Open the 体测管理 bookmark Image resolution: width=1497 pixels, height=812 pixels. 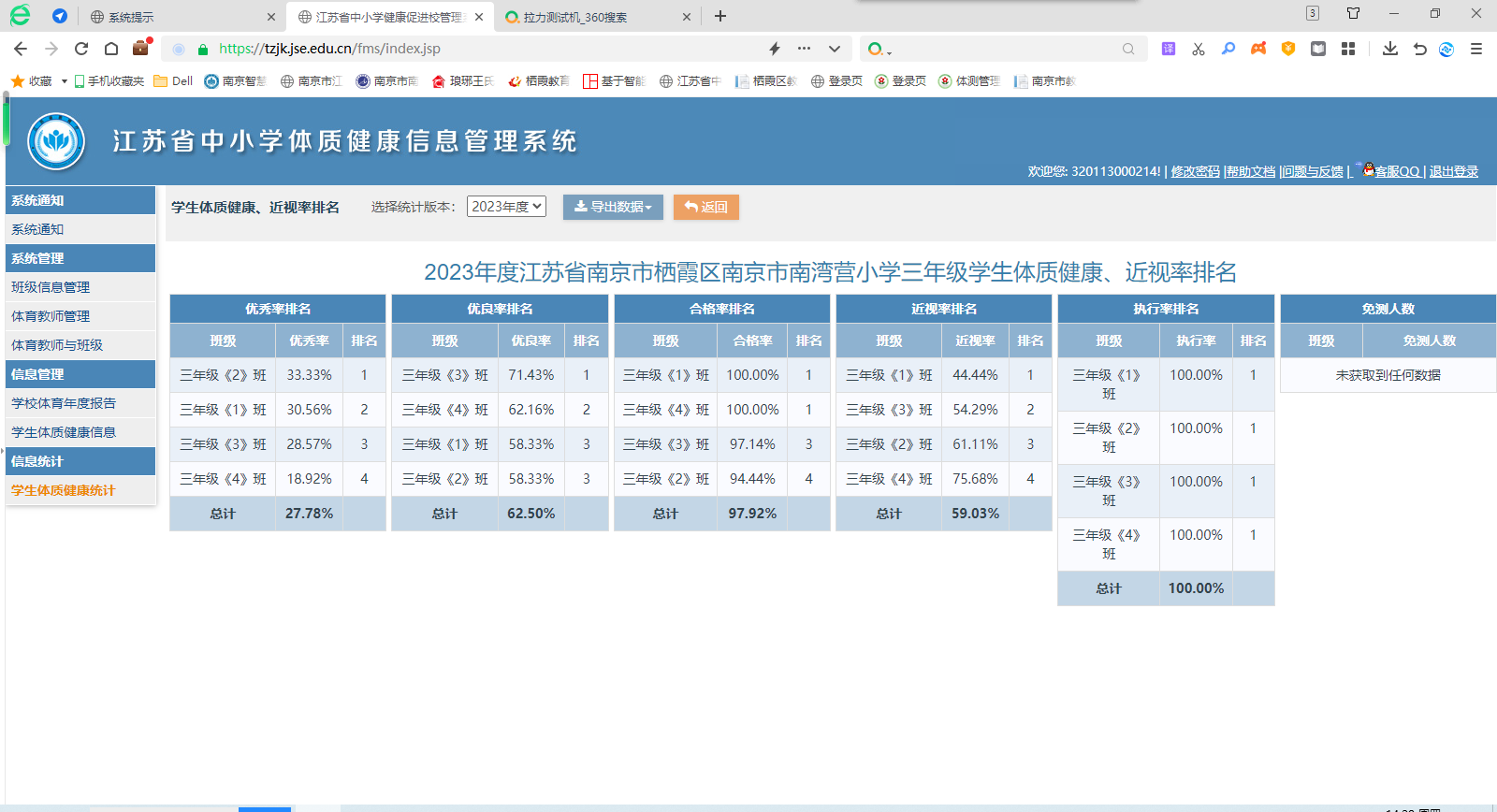(x=969, y=81)
